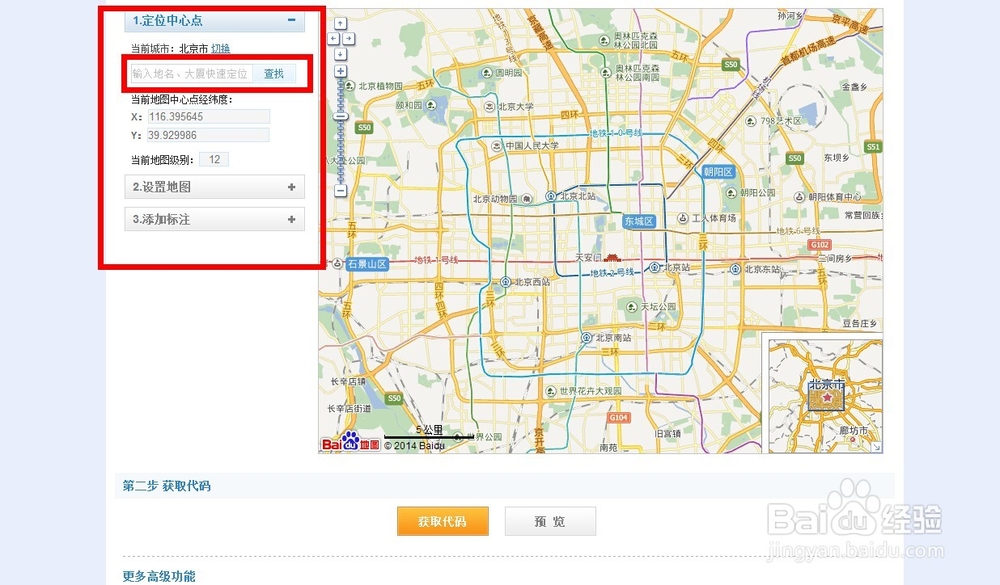This screenshot has height=585, width=1000.
Task: Click the 第二步 获取代码 heading
Action: (166, 486)
